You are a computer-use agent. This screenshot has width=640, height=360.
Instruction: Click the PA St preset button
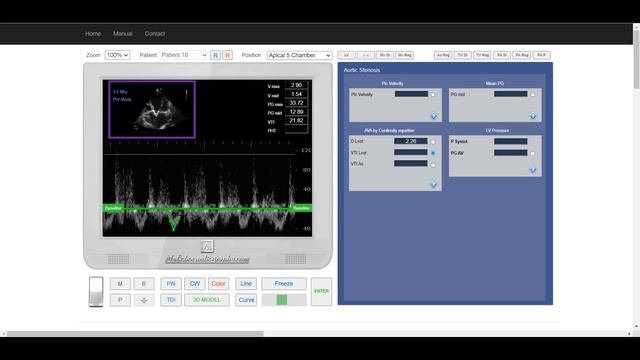502,55
